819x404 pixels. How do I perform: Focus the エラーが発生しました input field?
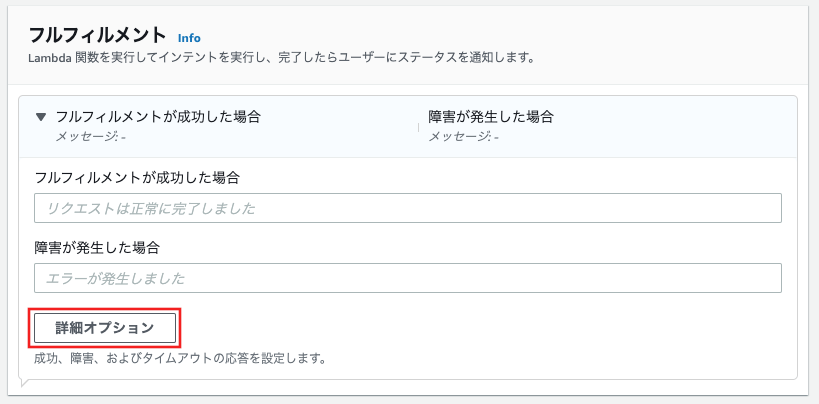[407, 278]
